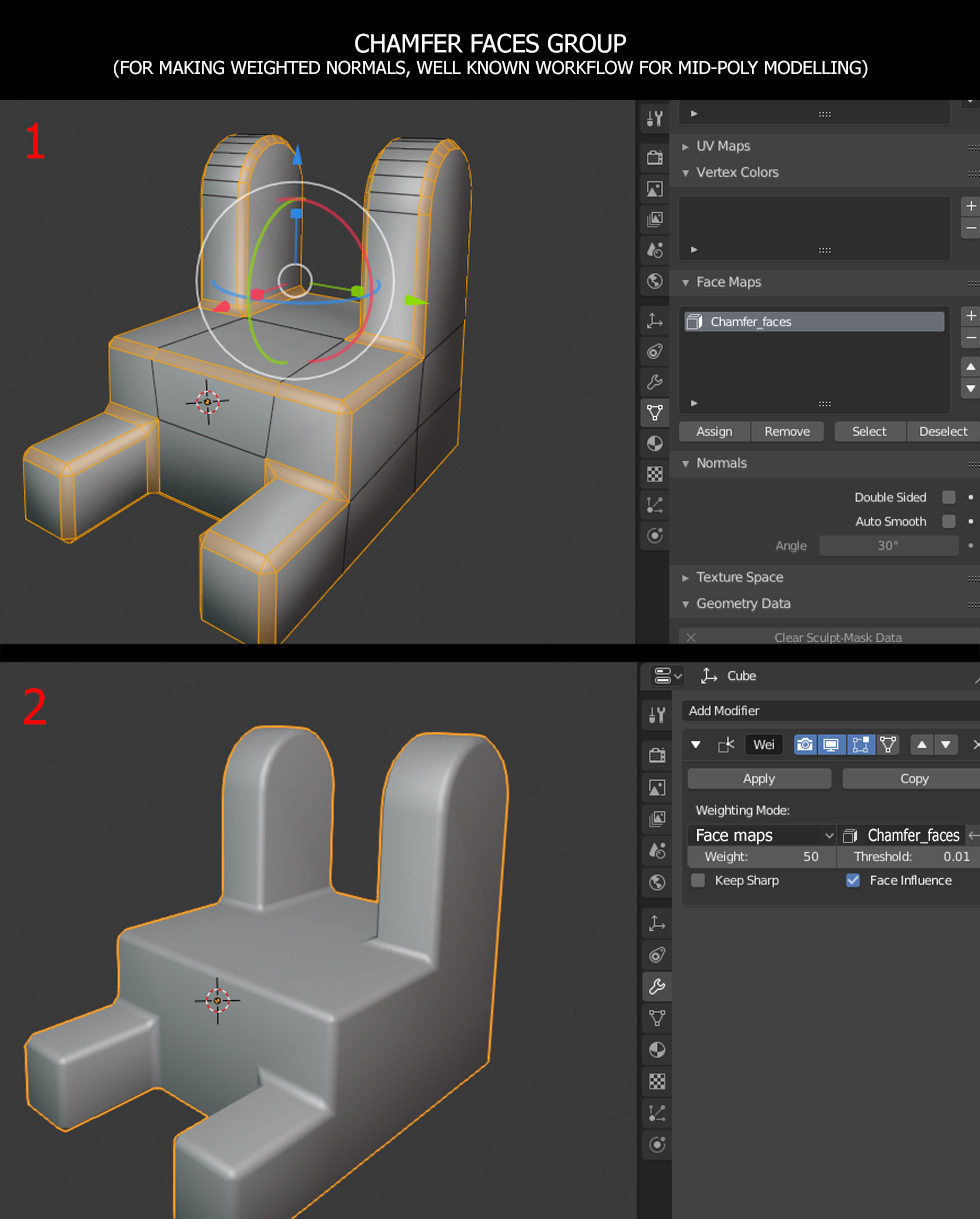Toggle modifier render visibility camera icon
The width and height of the screenshot is (980, 1219).
pos(805,744)
